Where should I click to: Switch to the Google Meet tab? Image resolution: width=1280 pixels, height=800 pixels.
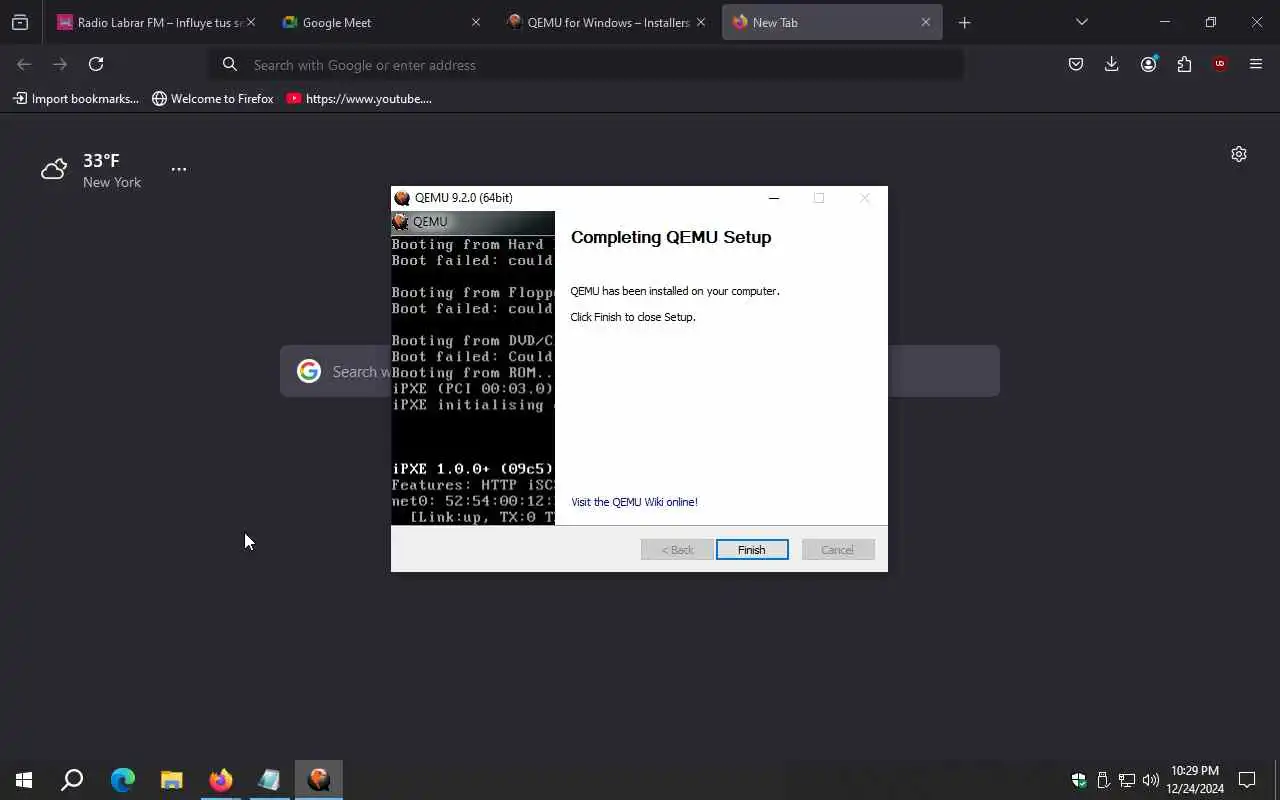[x=380, y=22]
